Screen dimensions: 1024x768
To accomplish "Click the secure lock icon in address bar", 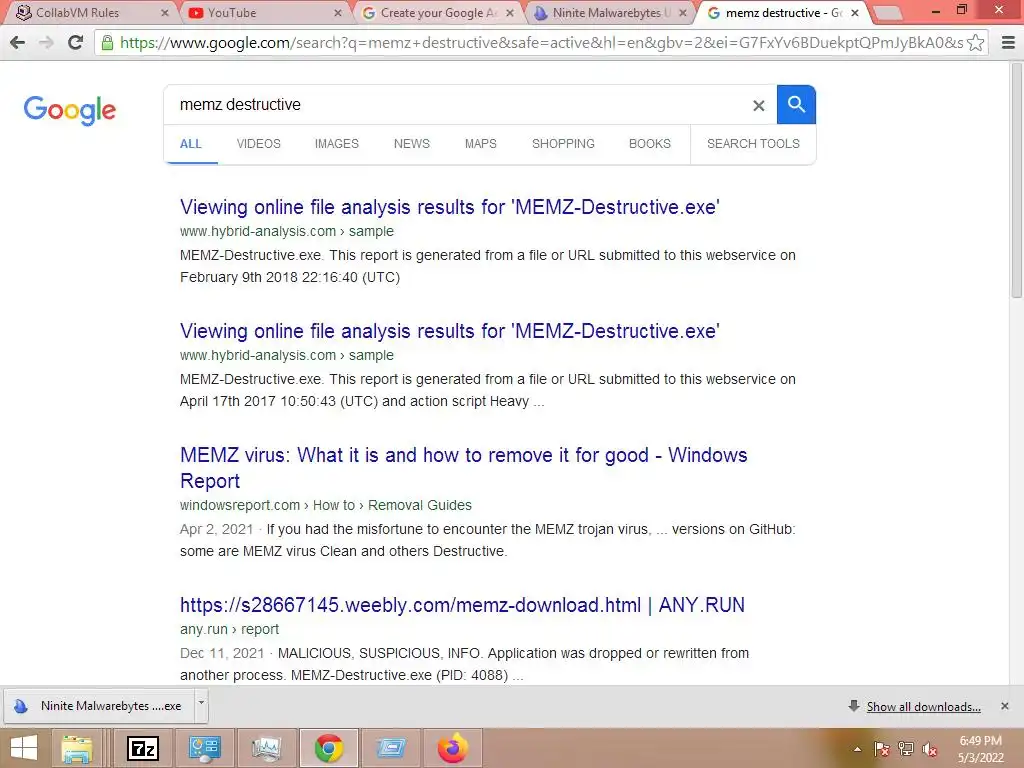I will pos(107,42).
